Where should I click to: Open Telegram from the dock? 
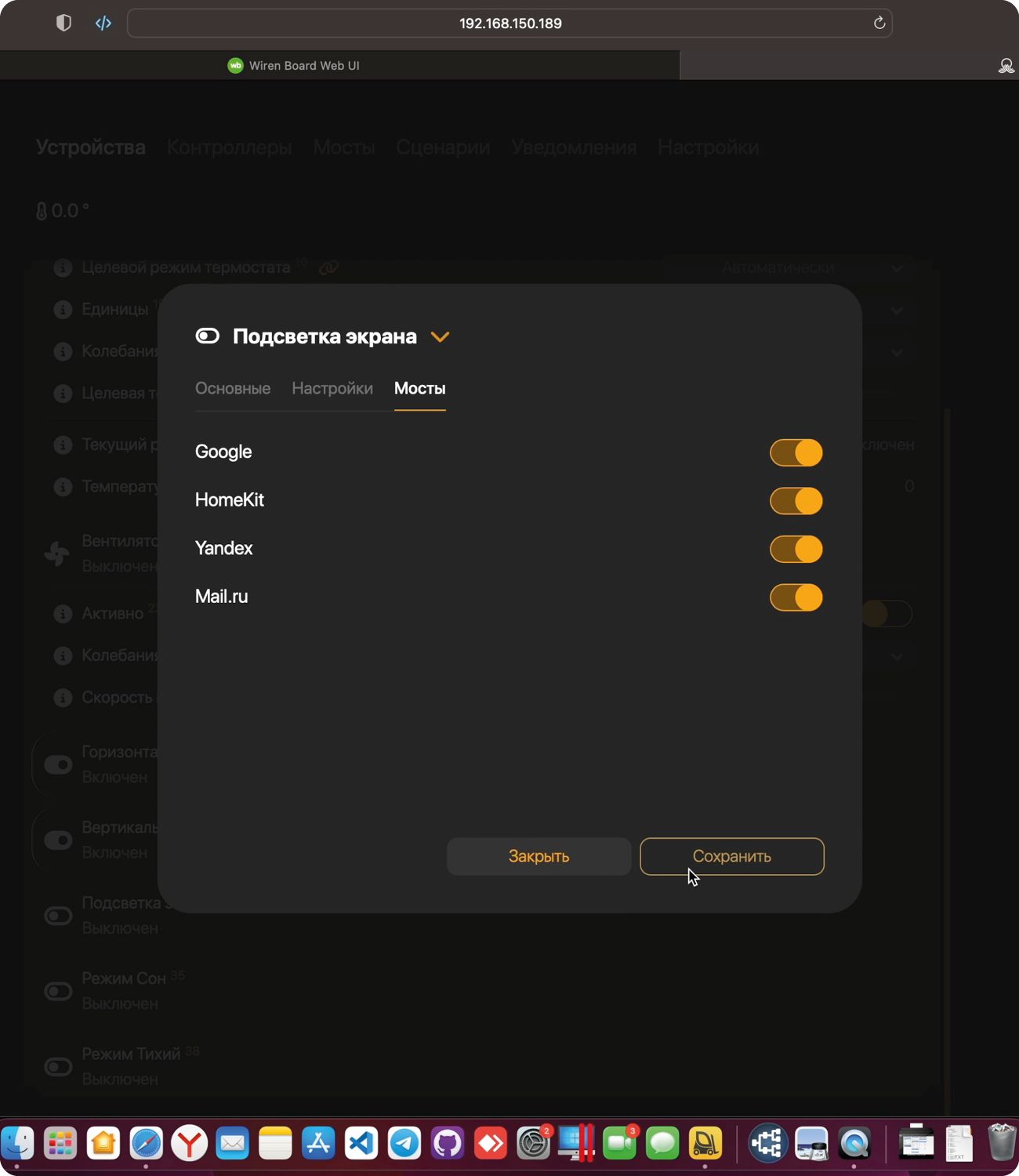click(404, 1143)
